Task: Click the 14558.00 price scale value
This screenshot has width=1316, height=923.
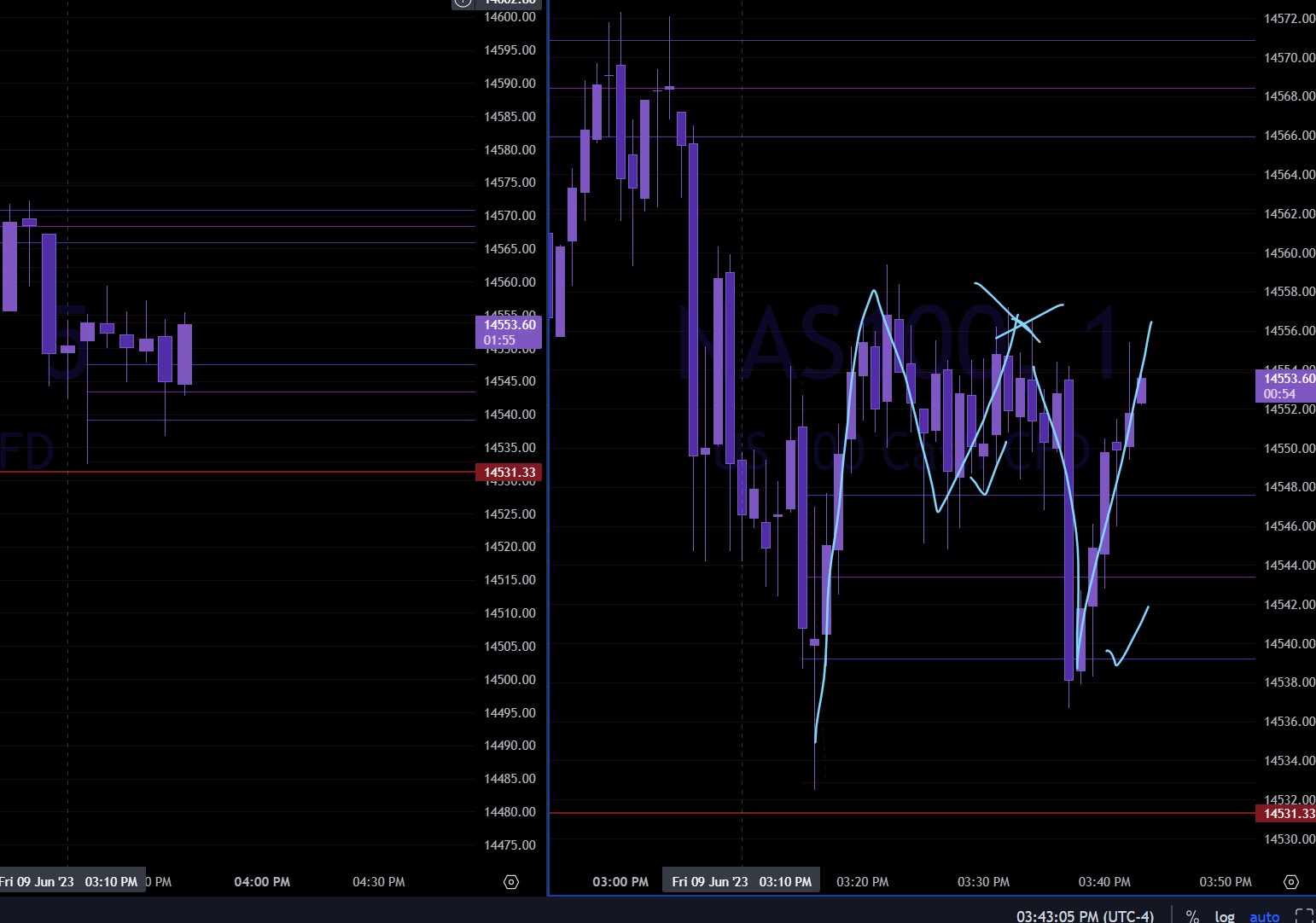Action: coord(1290,291)
